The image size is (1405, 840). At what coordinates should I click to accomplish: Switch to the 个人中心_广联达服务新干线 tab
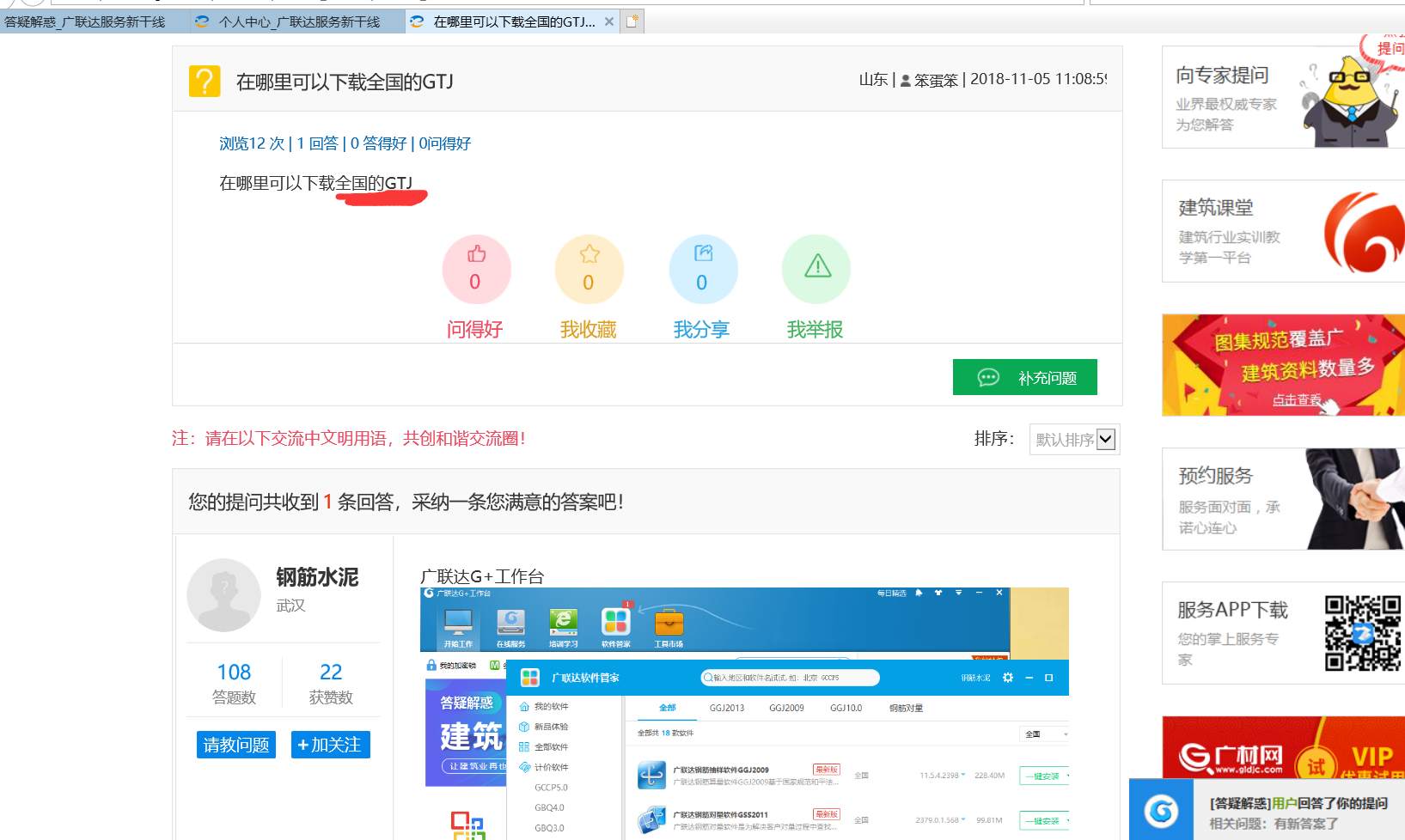tap(297, 21)
